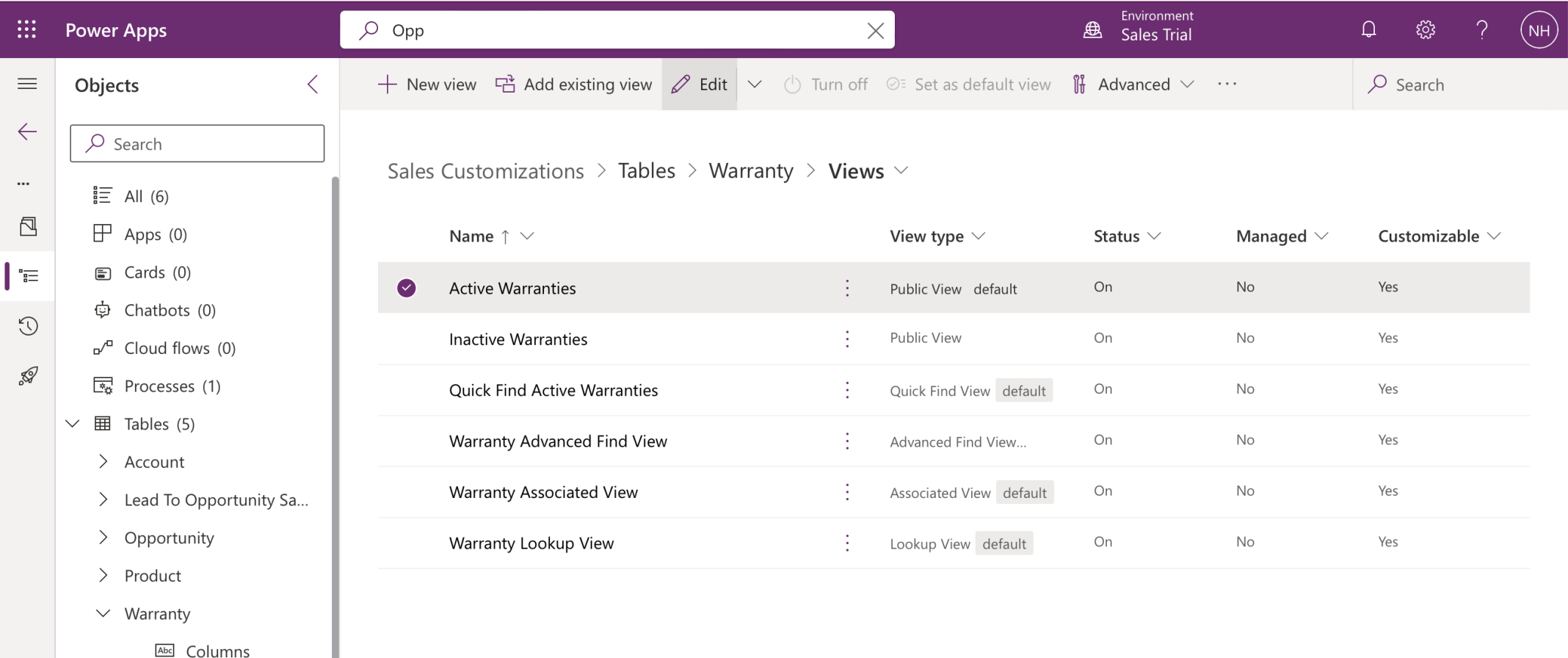
Task: Deselect the Active Warranties row checkmark
Action: (x=406, y=288)
